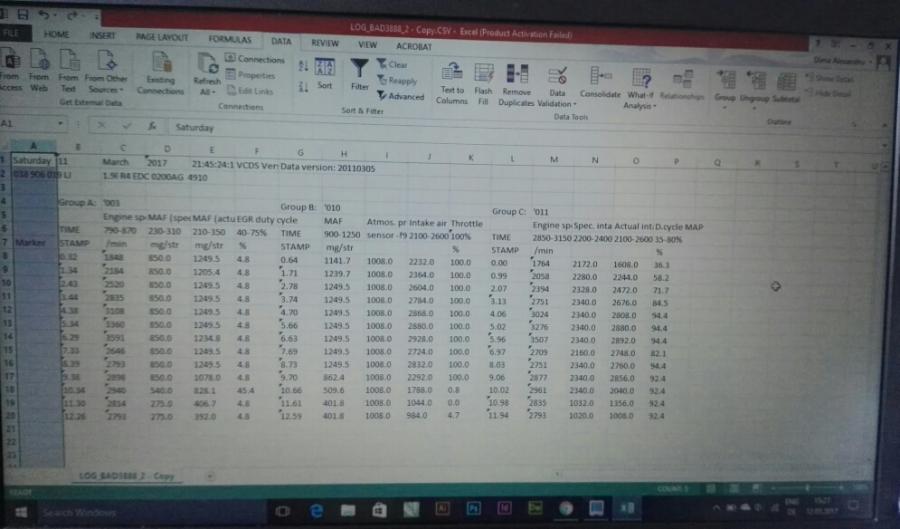The image size is (900, 529).
Task: Switch to the FORMULAS ribbon tab
Action: (230, 39)
